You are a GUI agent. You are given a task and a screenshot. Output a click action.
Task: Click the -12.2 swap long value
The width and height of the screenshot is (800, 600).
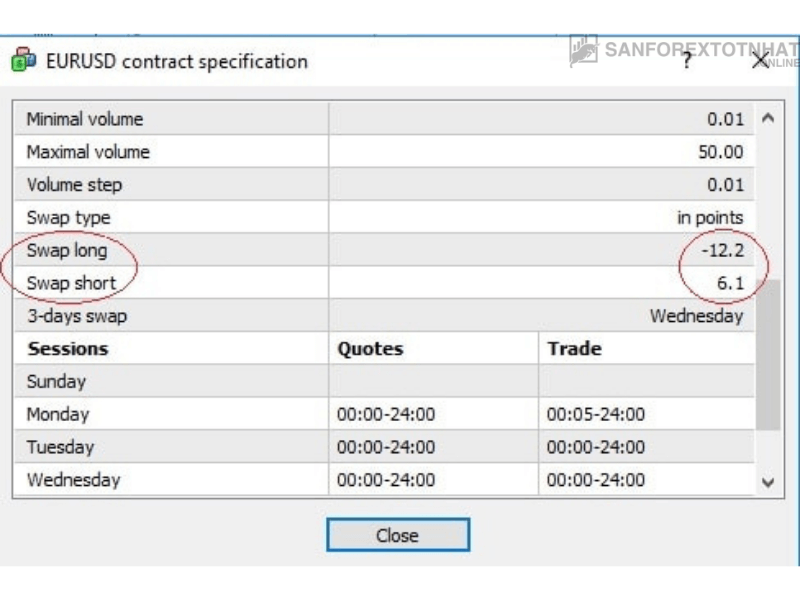click(723, 251)
